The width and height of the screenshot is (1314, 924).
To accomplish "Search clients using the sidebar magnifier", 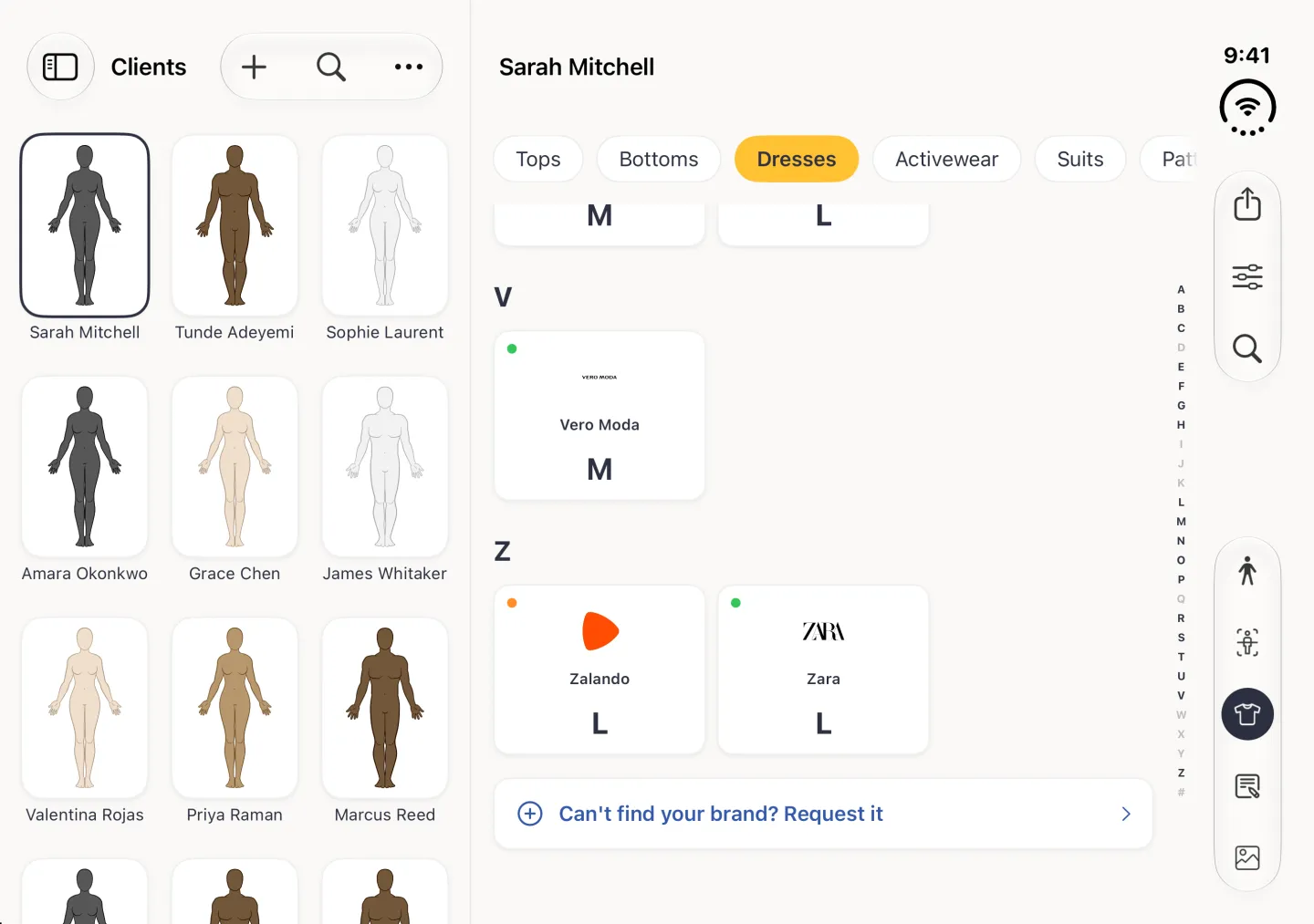I will point(331,67).
